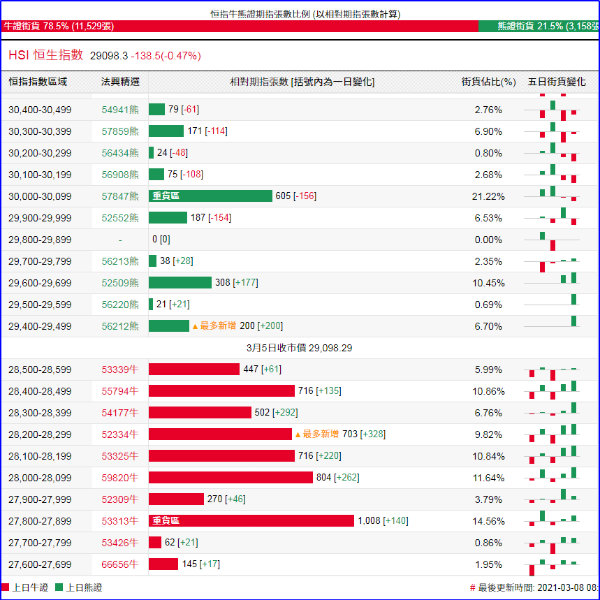Click the 最後更新時間 timestamp text
The height and width of the screenshot is (600, 600).
click(x=535, y=587)
